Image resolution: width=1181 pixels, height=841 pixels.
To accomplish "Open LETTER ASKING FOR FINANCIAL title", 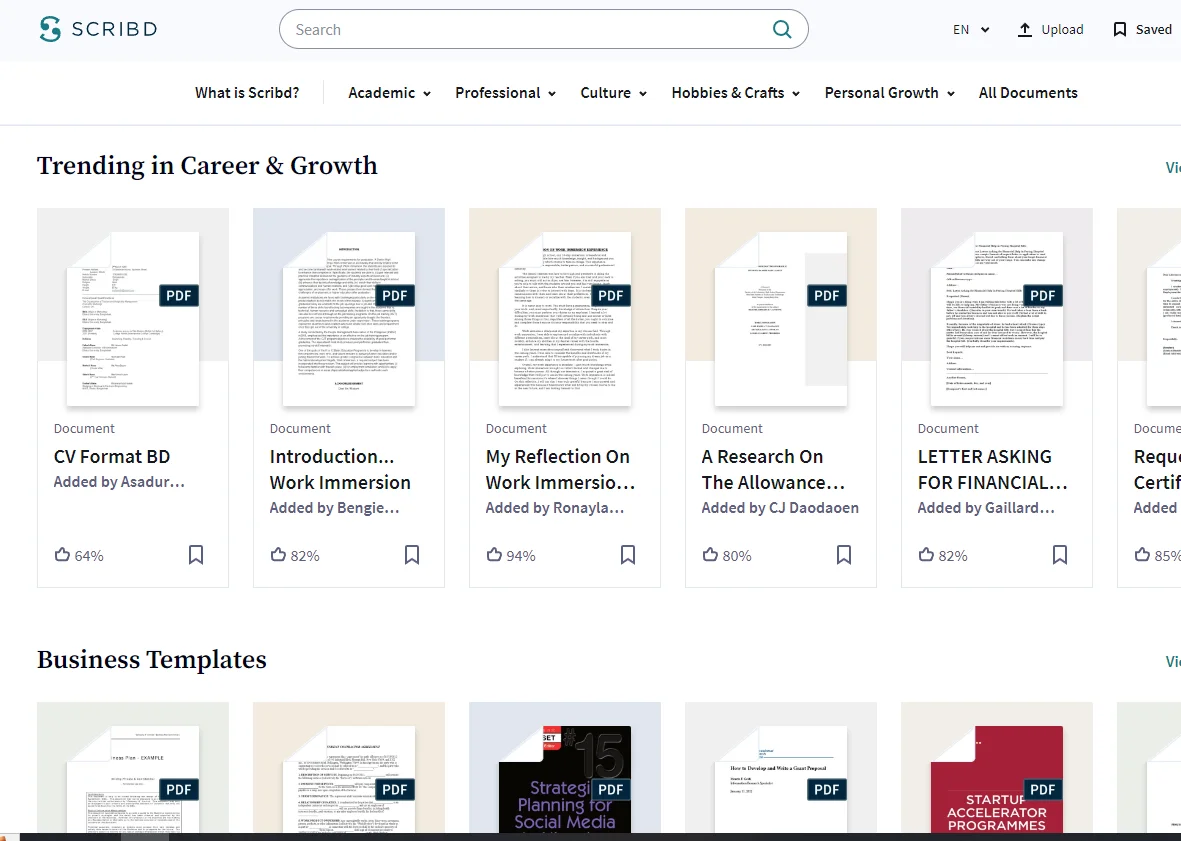I will pos(993,469).
